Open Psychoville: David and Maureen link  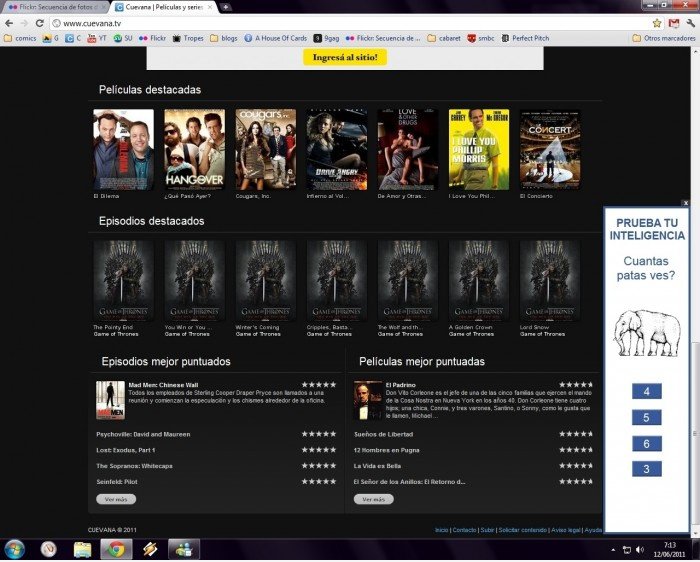click(143, 434)
